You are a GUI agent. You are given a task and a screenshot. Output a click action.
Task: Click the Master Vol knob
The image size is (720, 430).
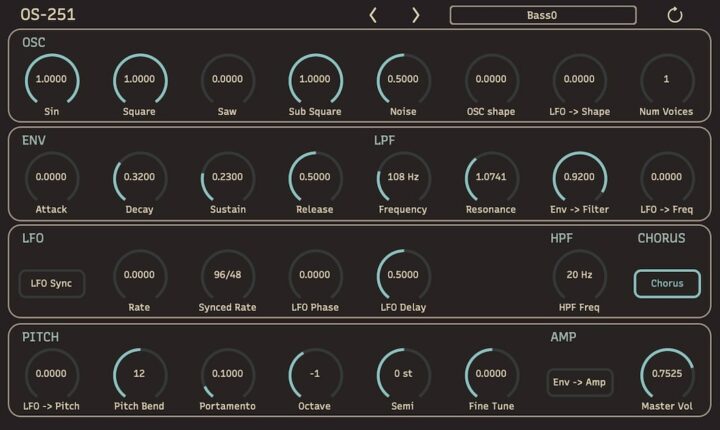pos(666,373)
